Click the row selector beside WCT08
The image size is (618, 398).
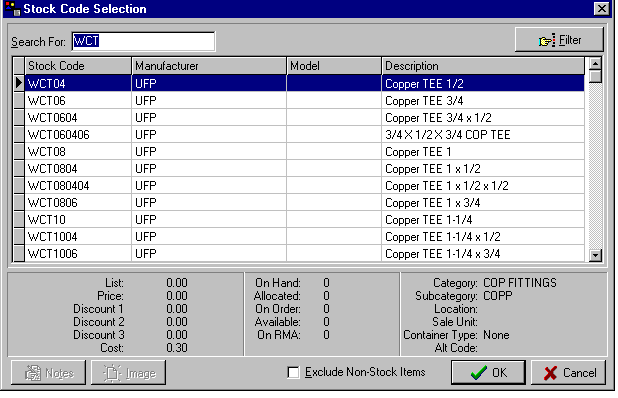(19, 151)
